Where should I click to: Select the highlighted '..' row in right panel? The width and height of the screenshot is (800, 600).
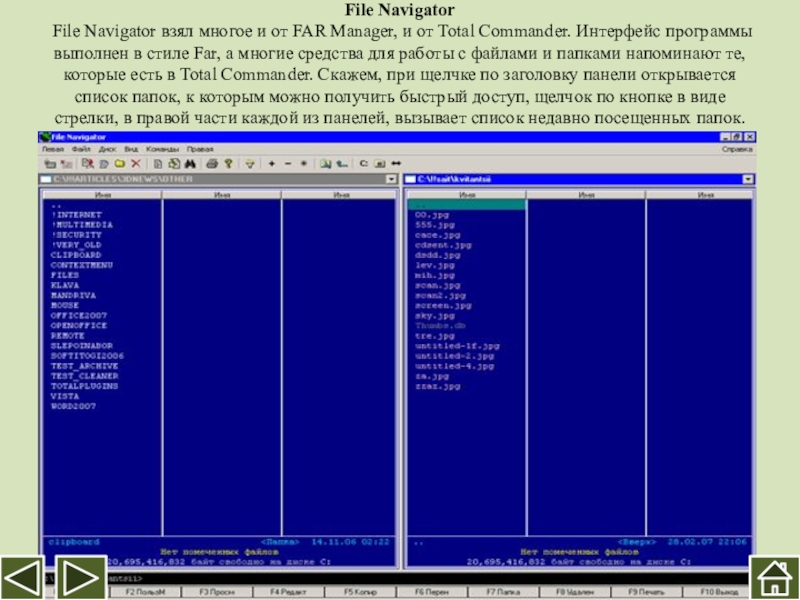[467, 205]
